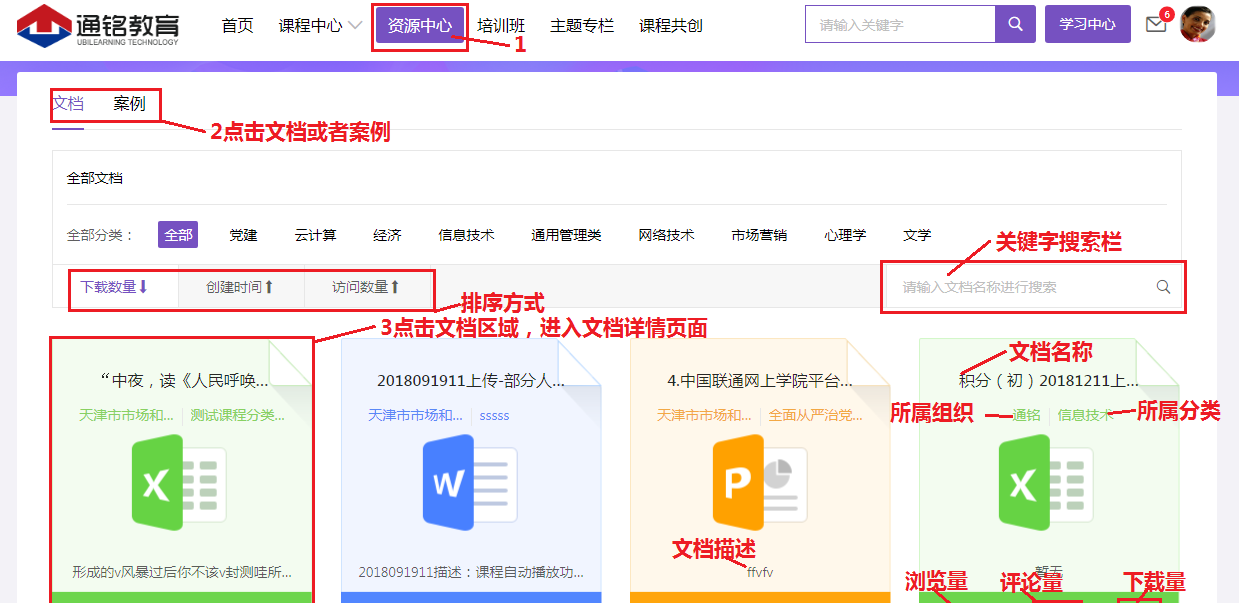This screenshot has height=603, width=1239.
Task: Filter by 信息技术 category
Action: tap(466, 235)
